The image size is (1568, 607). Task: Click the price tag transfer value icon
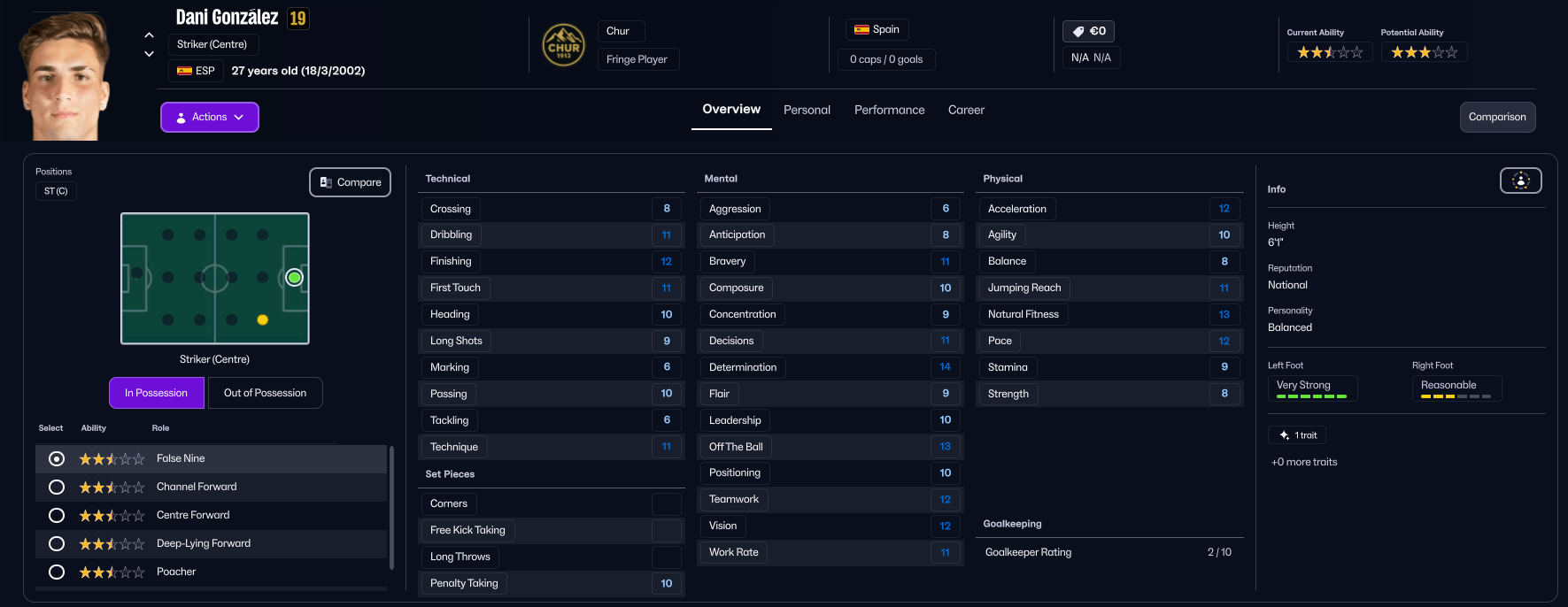click(x=1078, y=32)
